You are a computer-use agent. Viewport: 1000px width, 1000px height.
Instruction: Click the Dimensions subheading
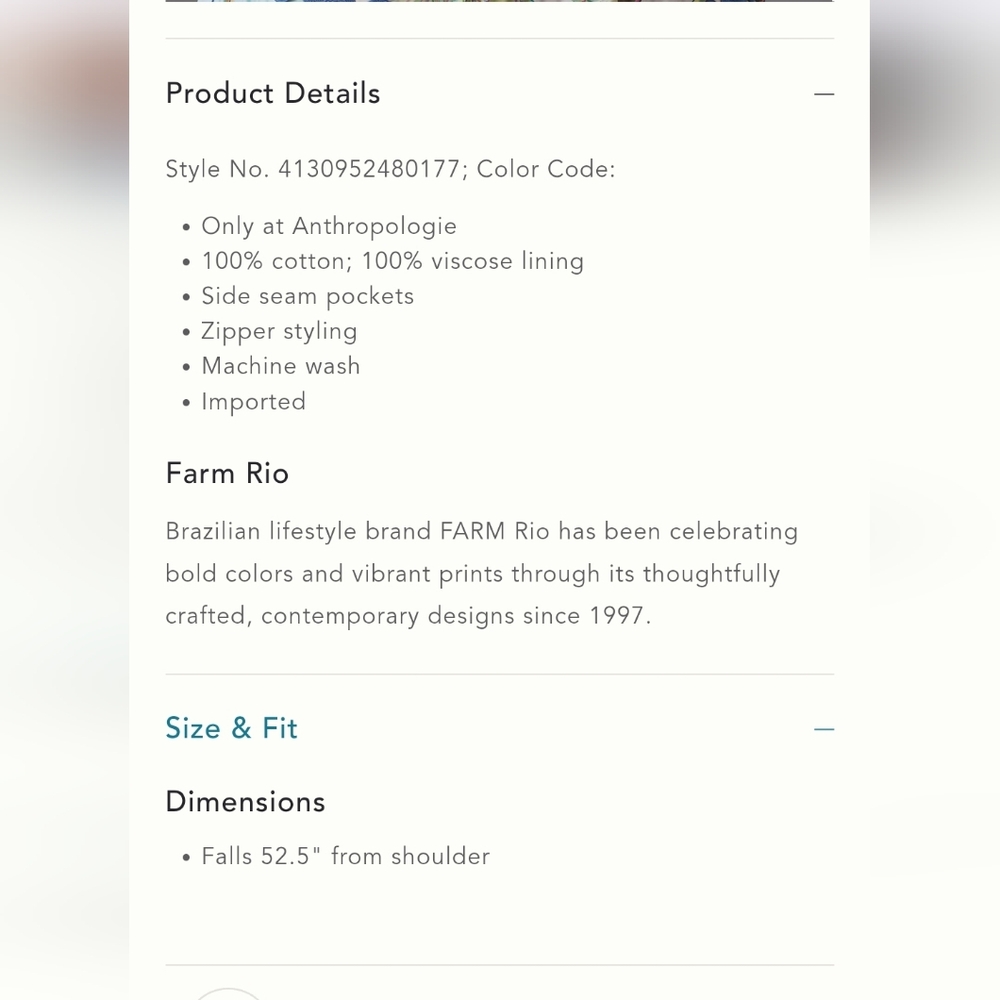coord(246,802)
